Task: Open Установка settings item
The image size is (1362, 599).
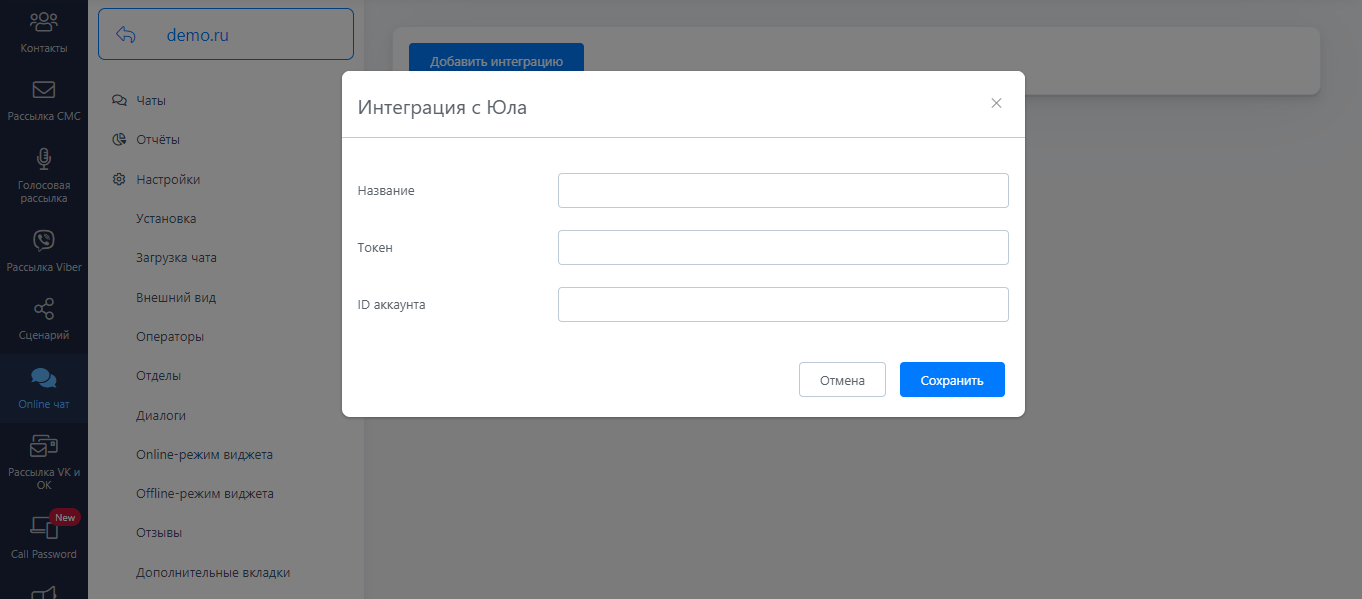Action: point(166,219)
